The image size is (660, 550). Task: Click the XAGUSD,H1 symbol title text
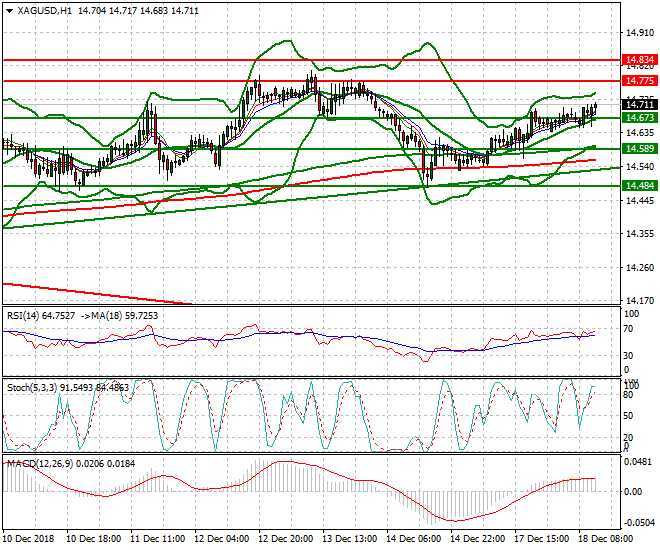[x=45, y=11]
